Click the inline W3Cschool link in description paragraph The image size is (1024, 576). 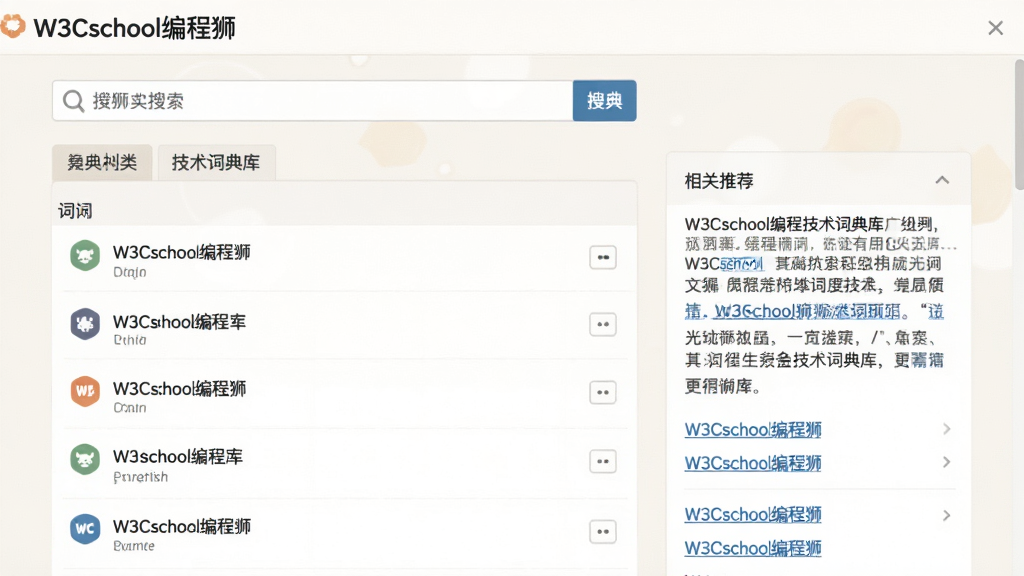(807, 312)
